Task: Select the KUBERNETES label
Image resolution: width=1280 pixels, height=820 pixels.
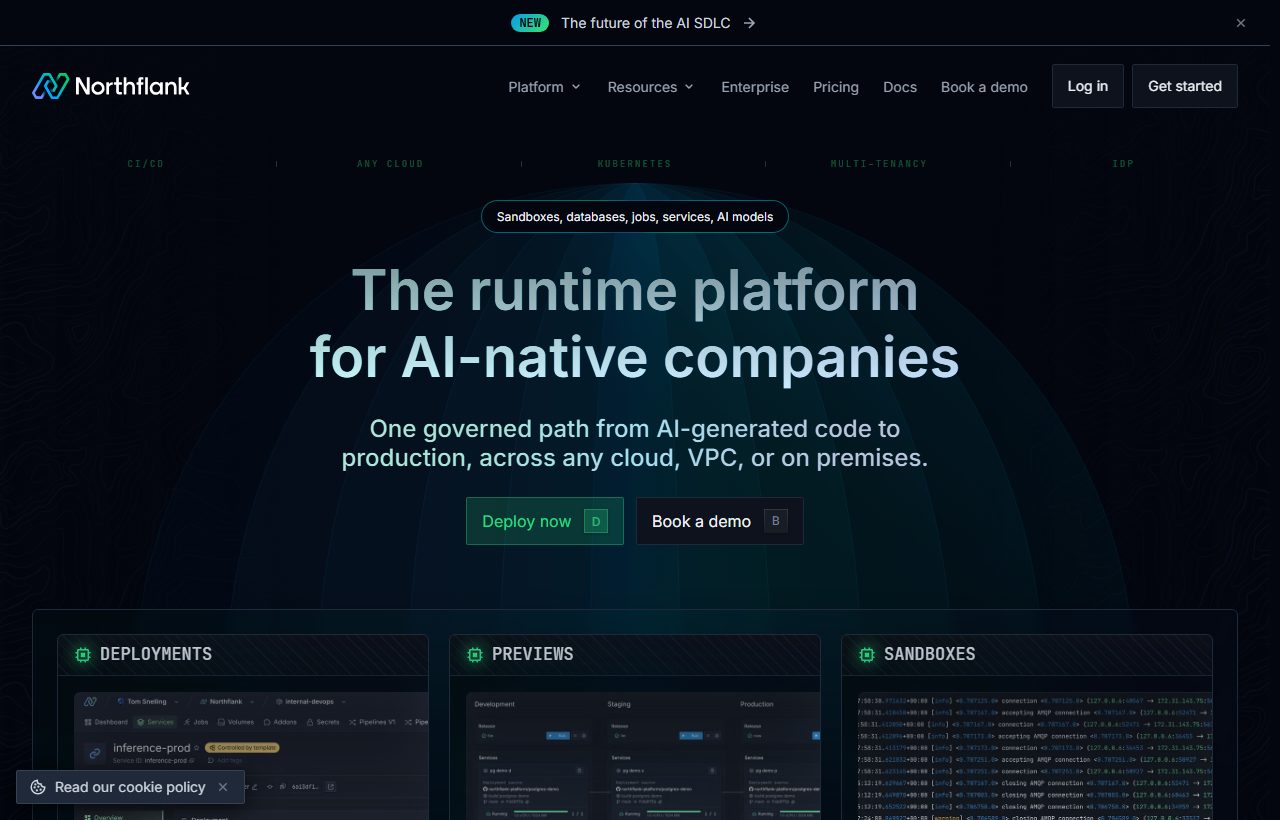Action: pos(635,163)
